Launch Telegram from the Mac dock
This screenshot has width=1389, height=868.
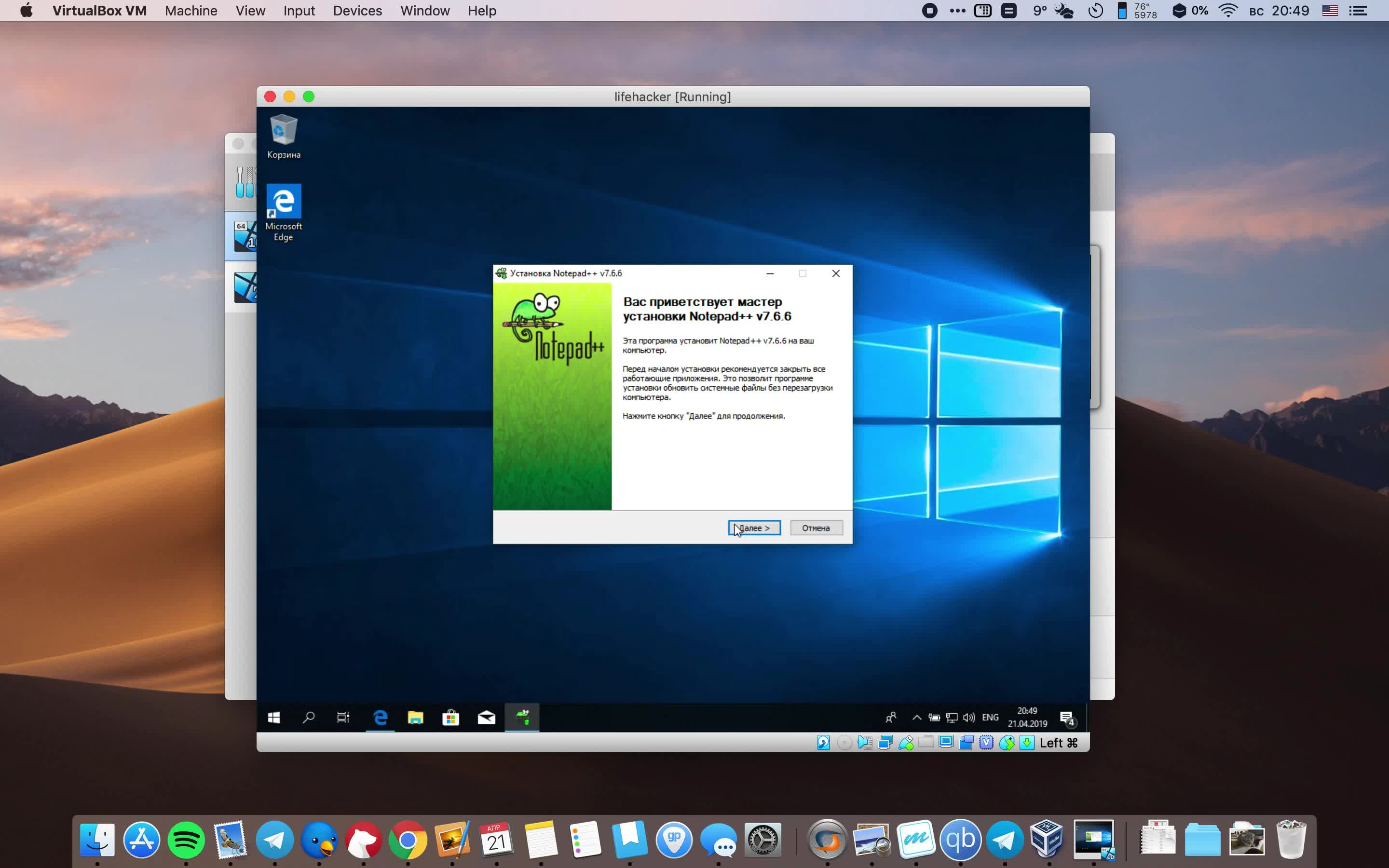point(274,839)
